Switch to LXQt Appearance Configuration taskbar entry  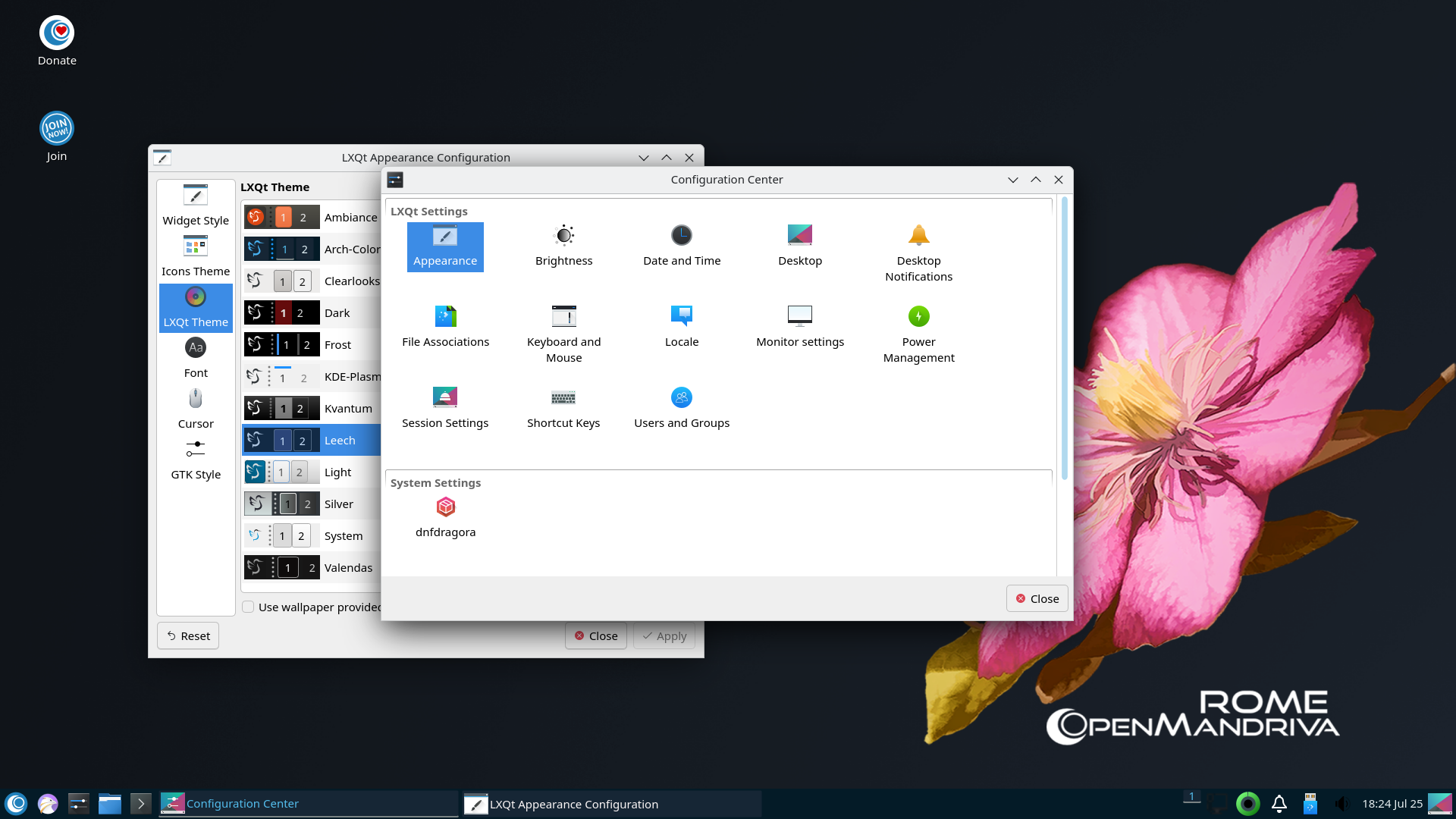[x=611, y=804]
